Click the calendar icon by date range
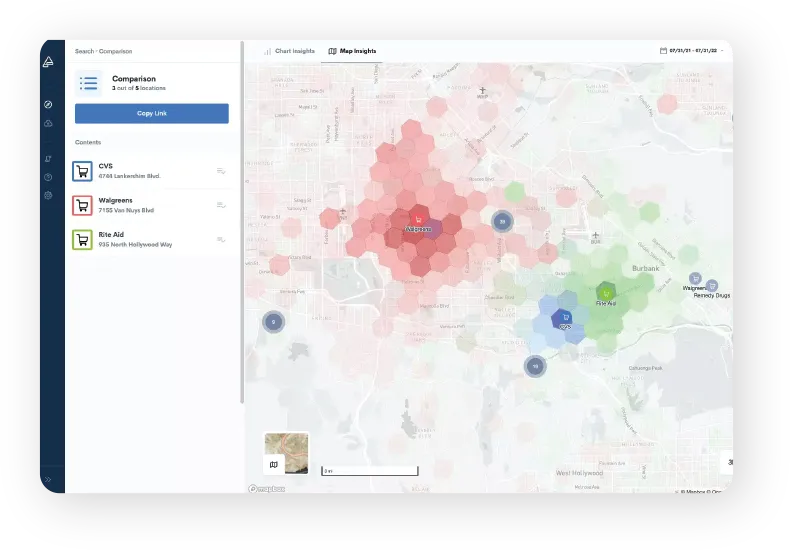 663,50
